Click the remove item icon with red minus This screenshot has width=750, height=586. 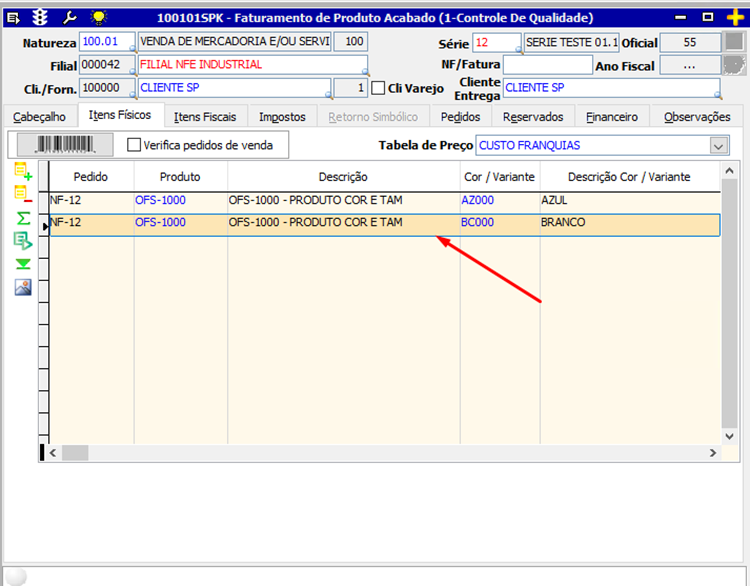pos(23,194)
